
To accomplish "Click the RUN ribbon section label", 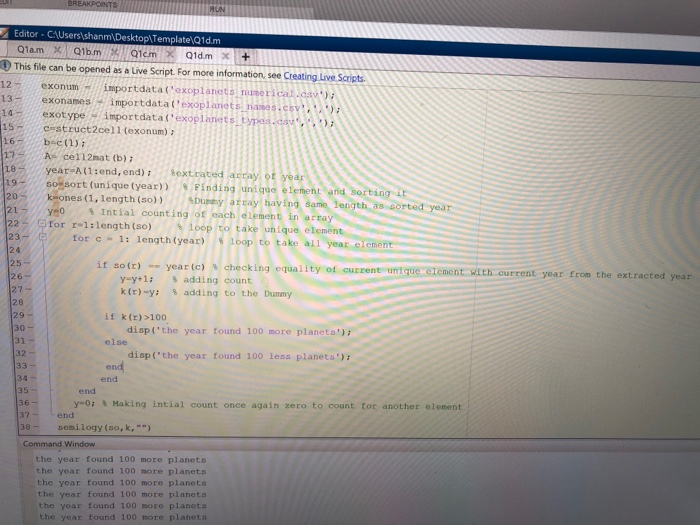I will (x=217, y=9).
